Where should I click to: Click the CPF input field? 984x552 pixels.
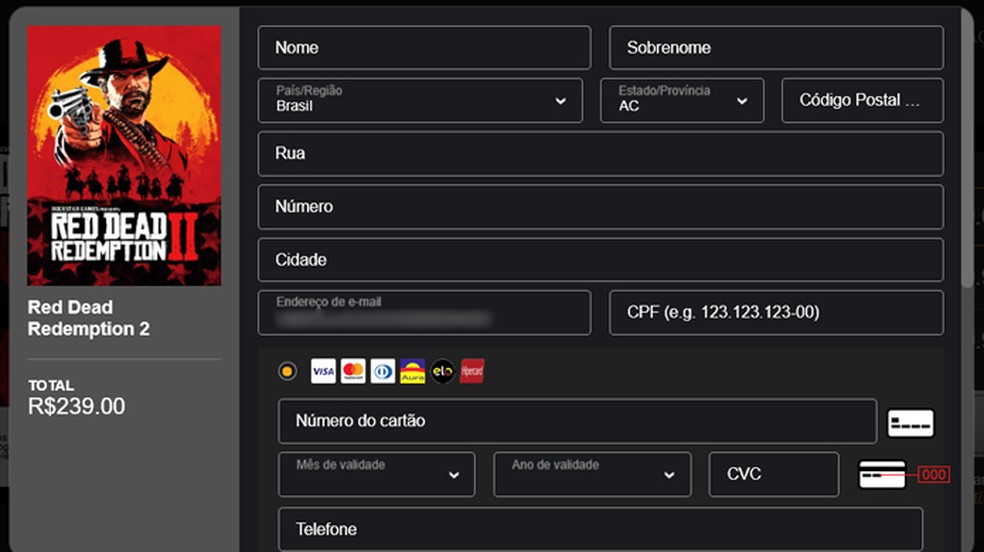click(x=776, y=312)
